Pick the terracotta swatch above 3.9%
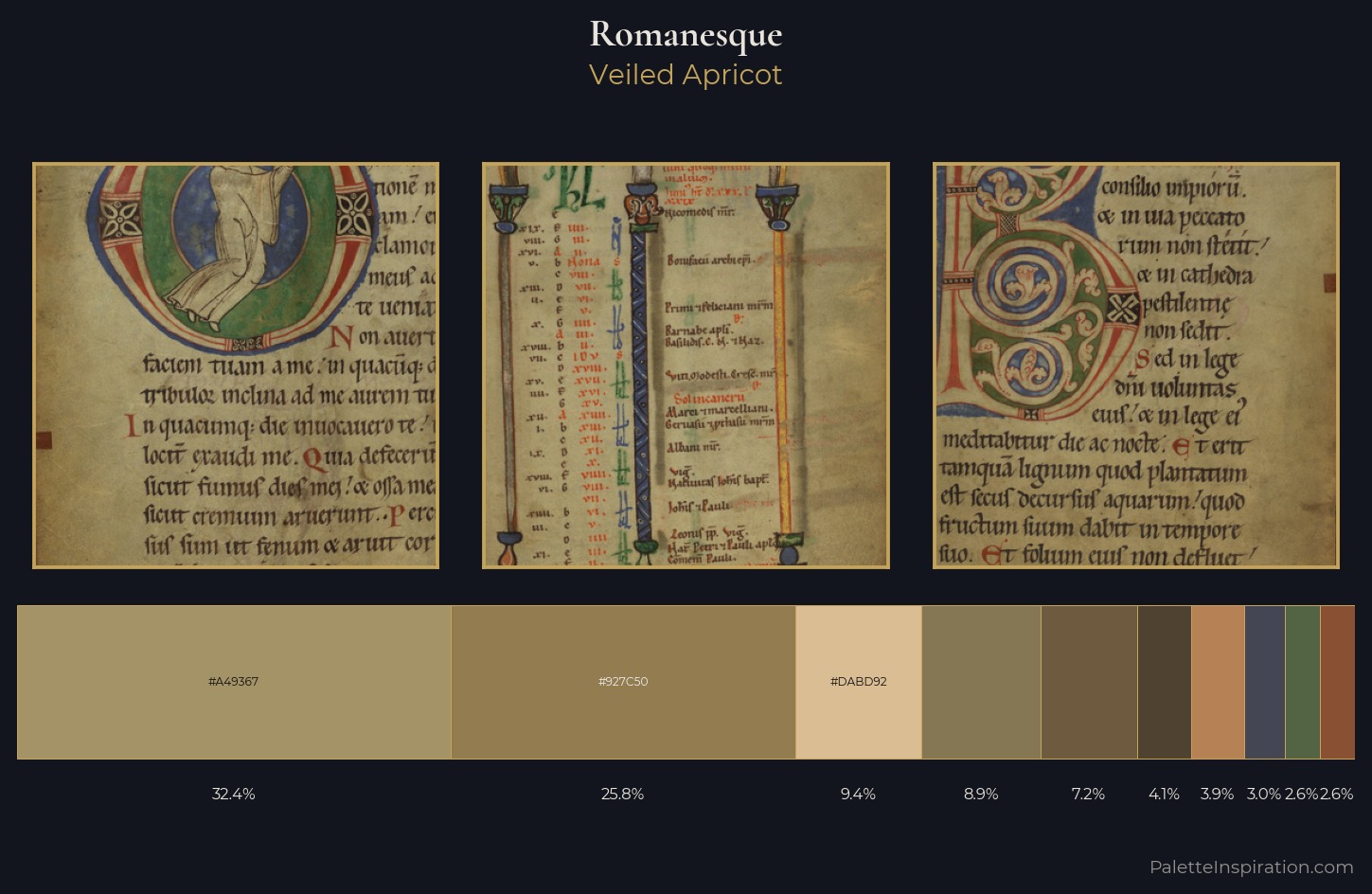The image size is (1372, 894). tap(1218, 682)
